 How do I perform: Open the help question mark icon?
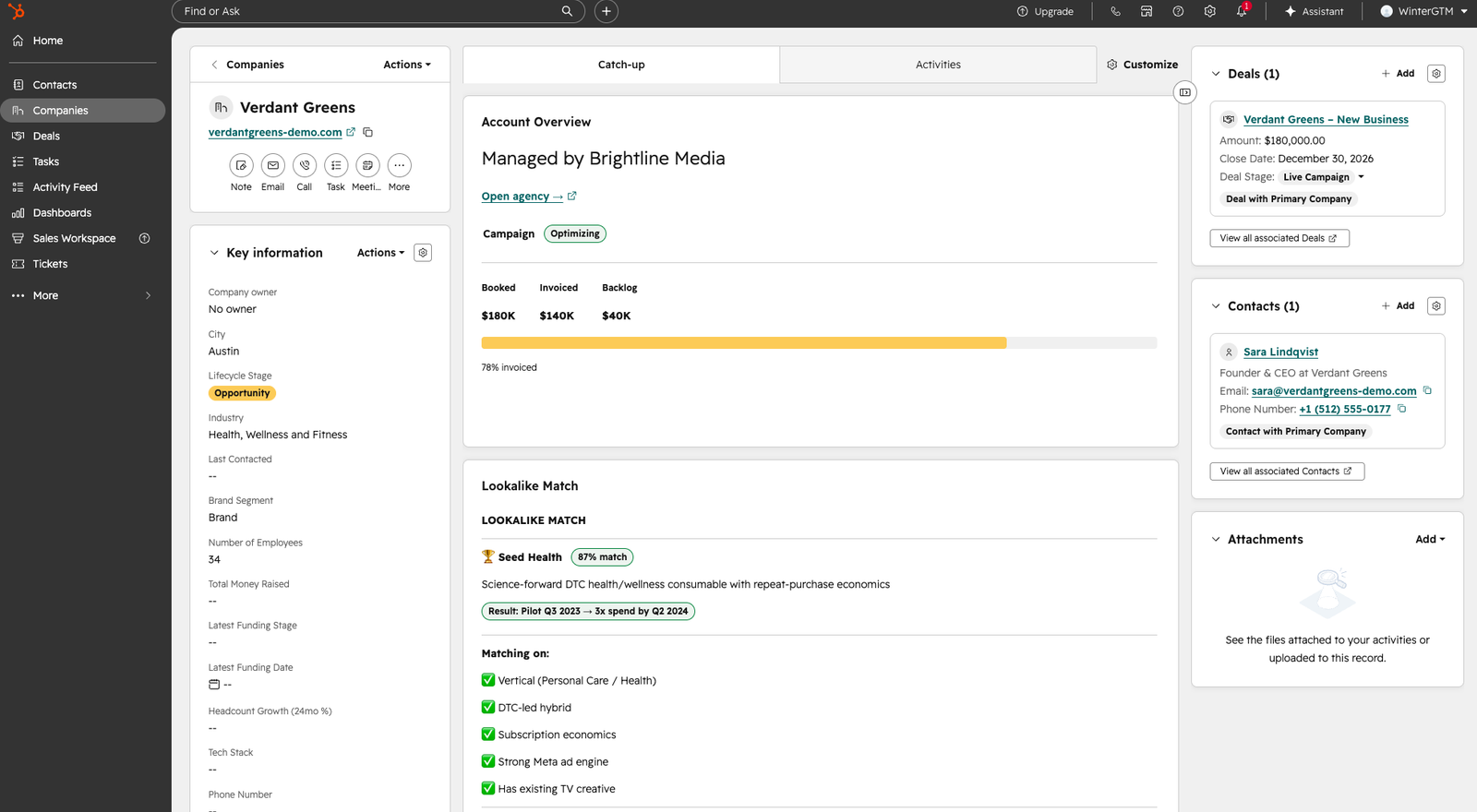coord(1178,11)
